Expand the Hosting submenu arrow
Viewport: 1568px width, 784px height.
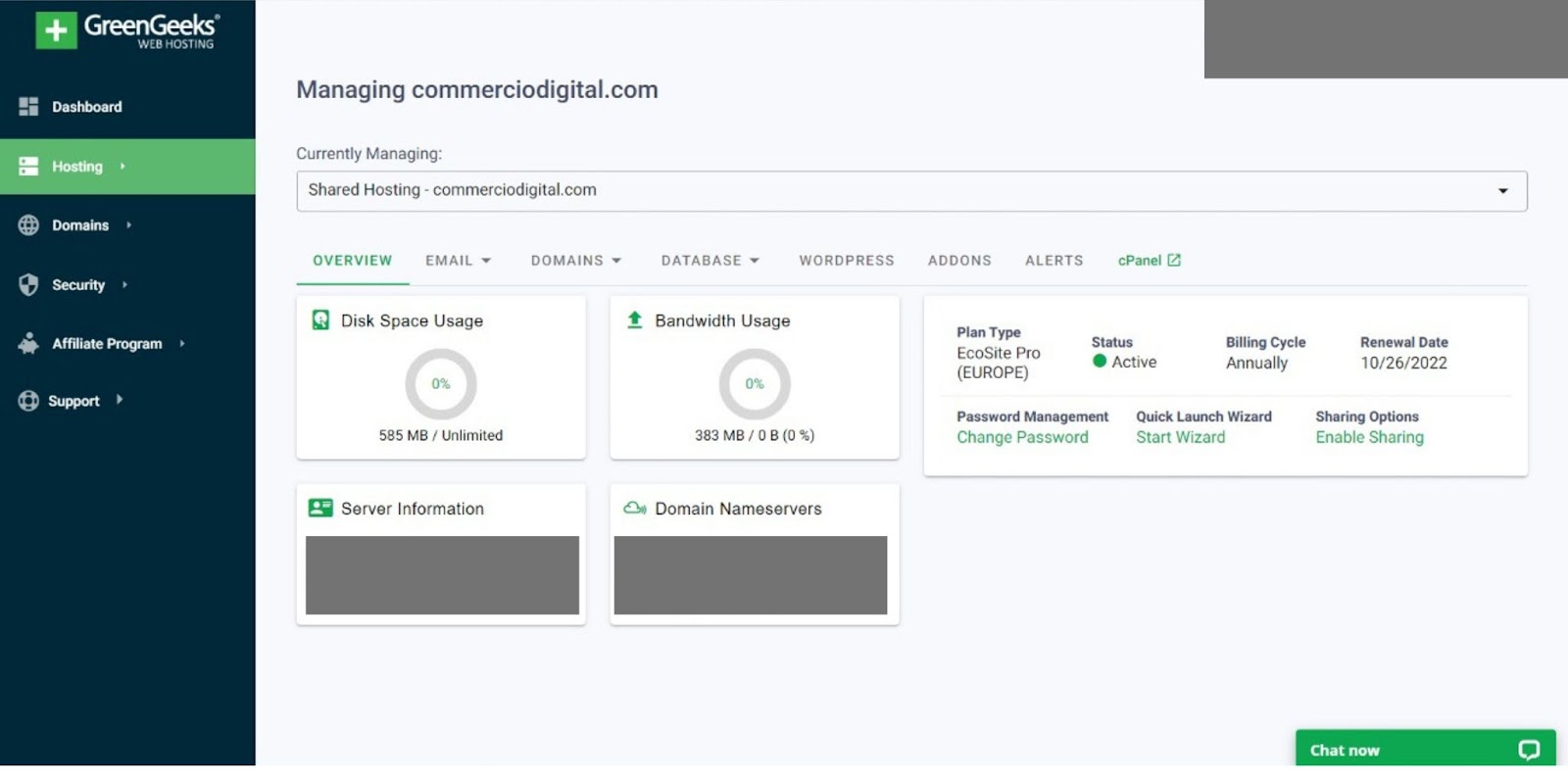tap(122, 167)
